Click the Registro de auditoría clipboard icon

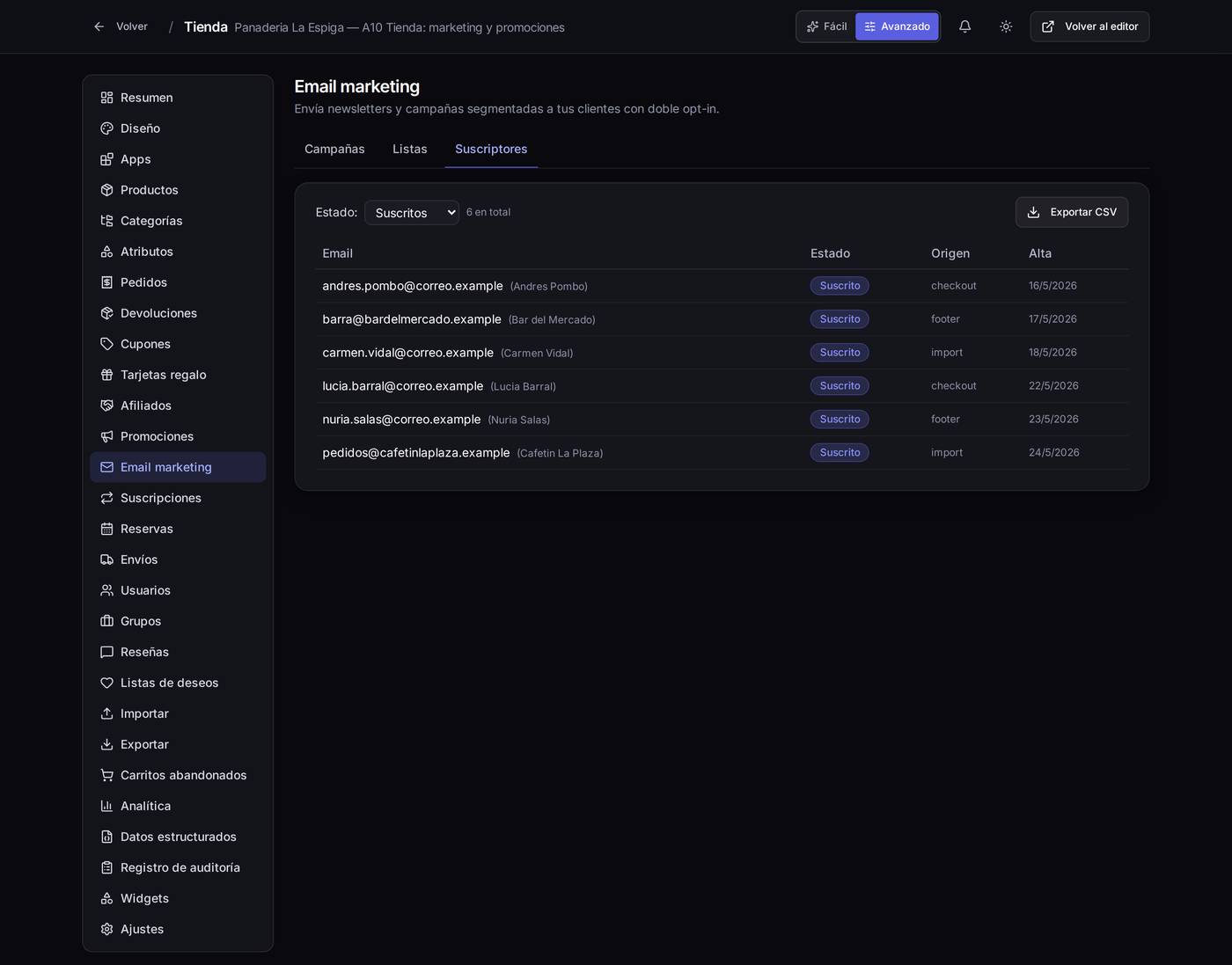[x=106, y=867]
